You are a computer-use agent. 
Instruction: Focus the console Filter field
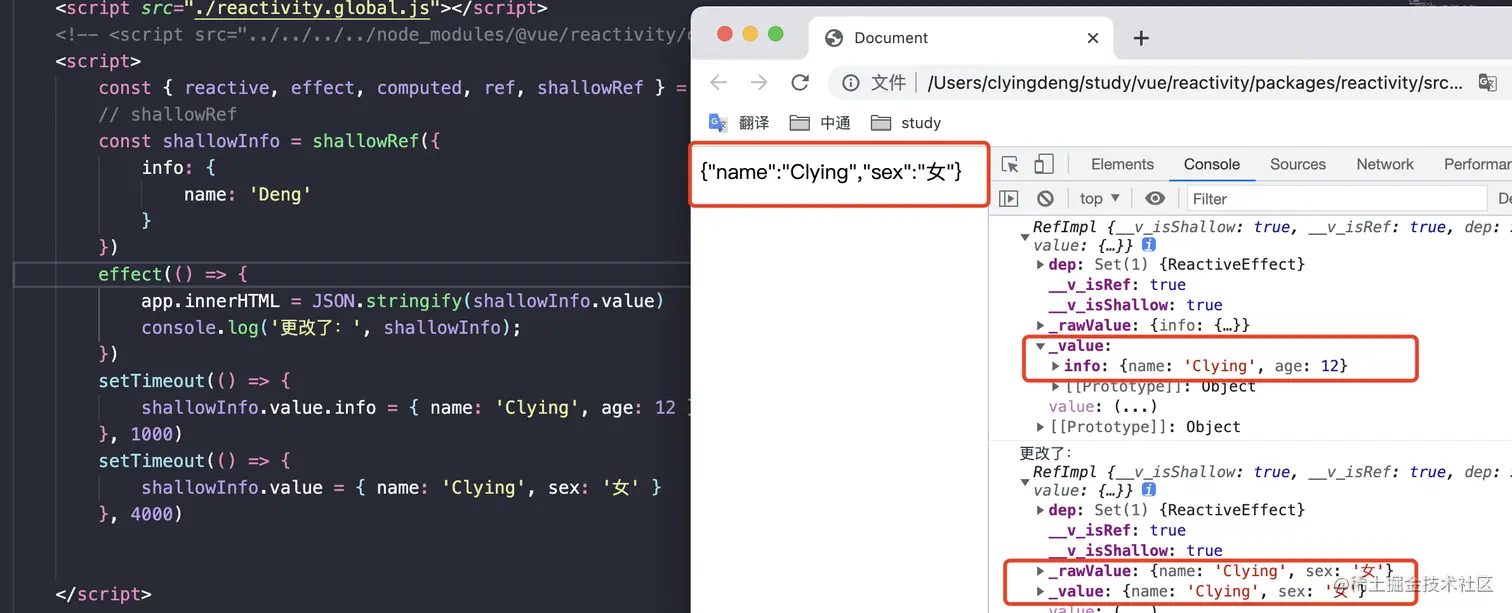point(1335,199)
